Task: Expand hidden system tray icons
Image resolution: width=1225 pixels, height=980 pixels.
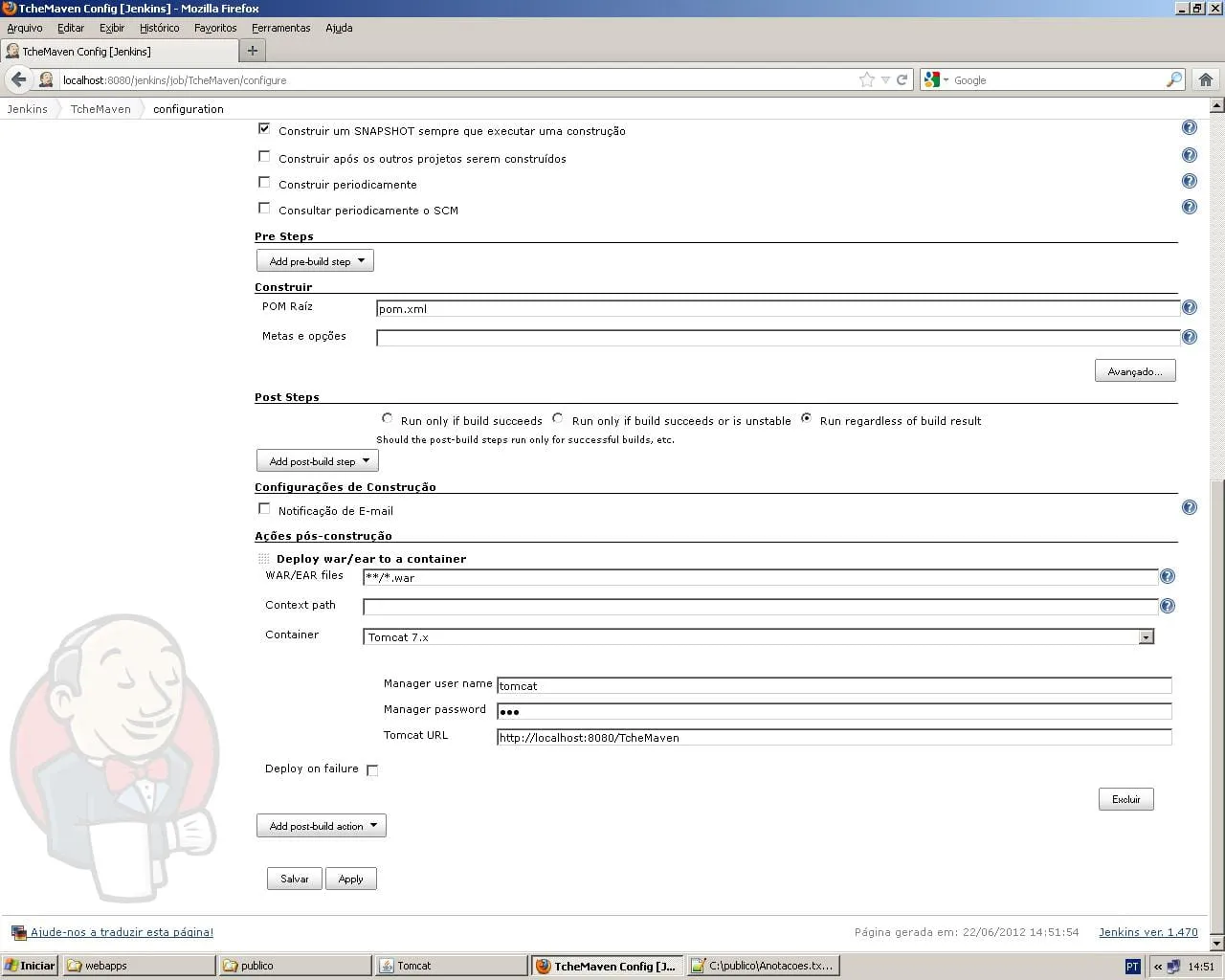Action: pos(1157,967)
